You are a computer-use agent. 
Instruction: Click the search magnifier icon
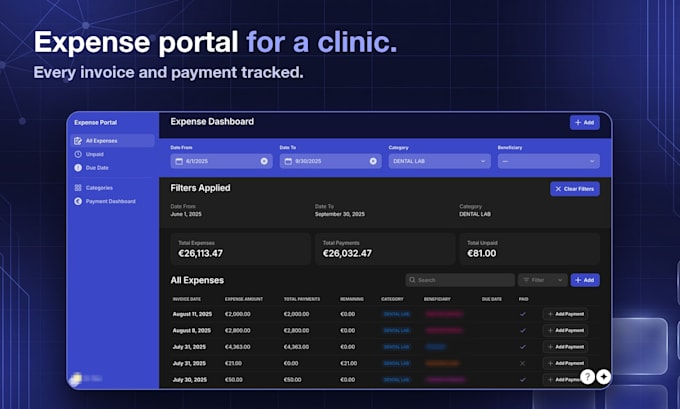412,280
